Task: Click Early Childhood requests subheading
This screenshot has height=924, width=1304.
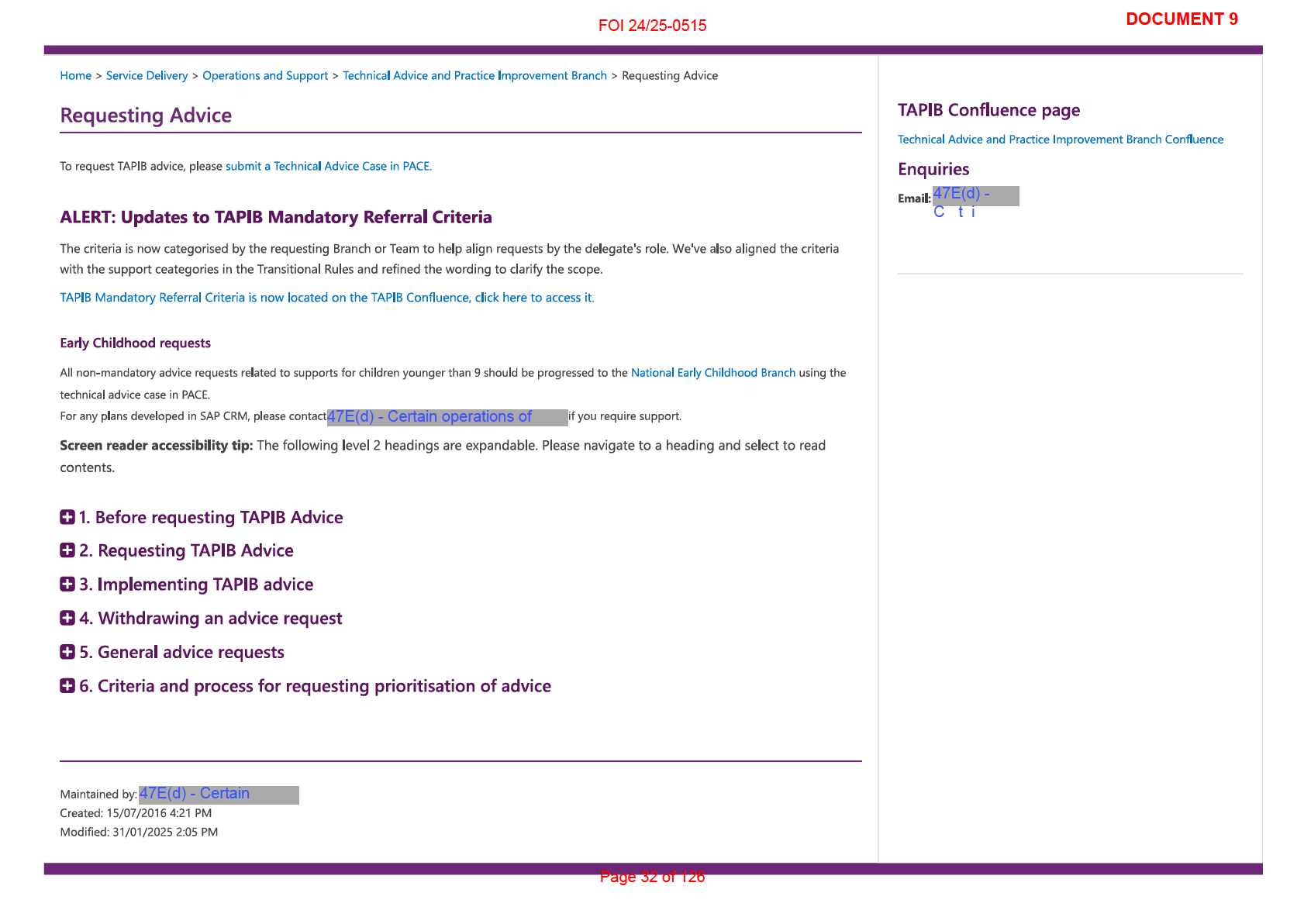Action: (135, 343)
